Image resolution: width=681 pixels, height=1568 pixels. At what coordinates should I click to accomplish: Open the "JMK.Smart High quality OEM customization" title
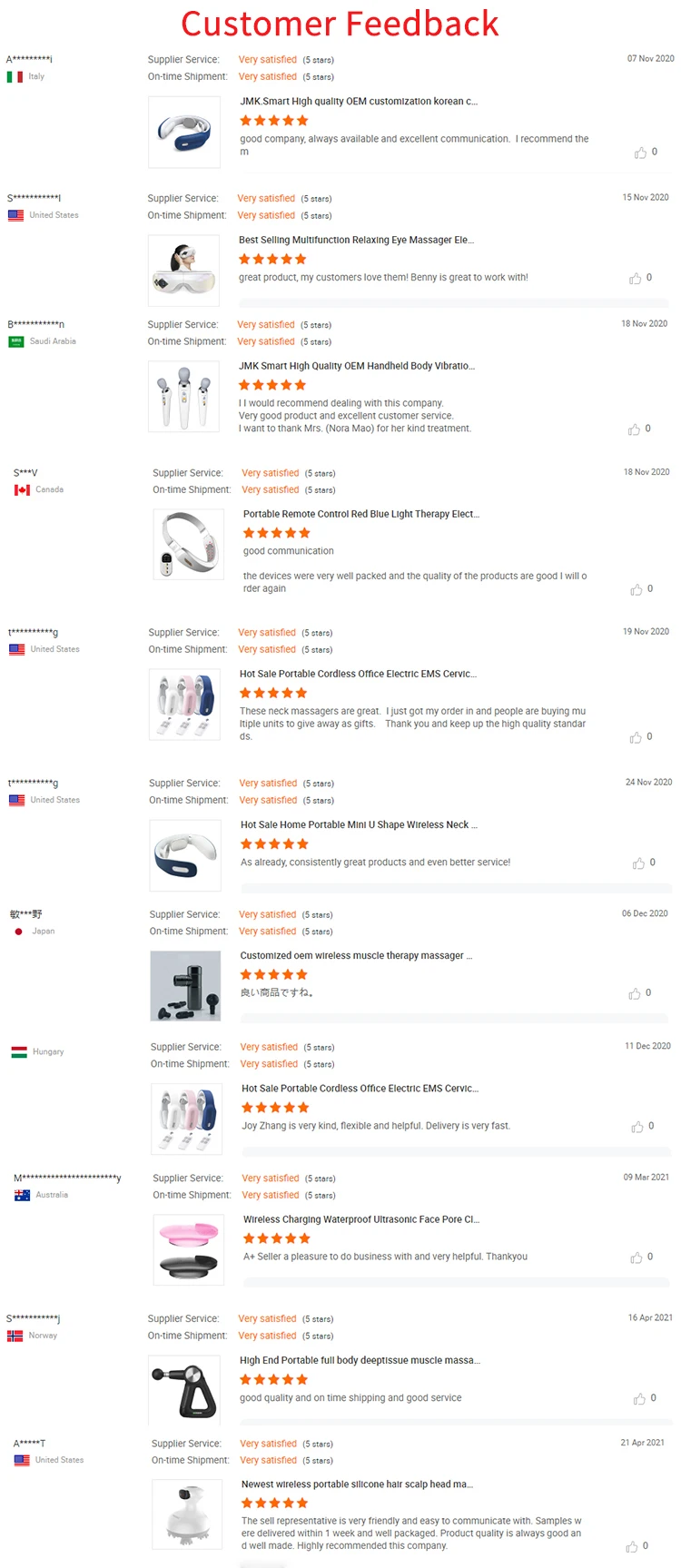[358, 102]
